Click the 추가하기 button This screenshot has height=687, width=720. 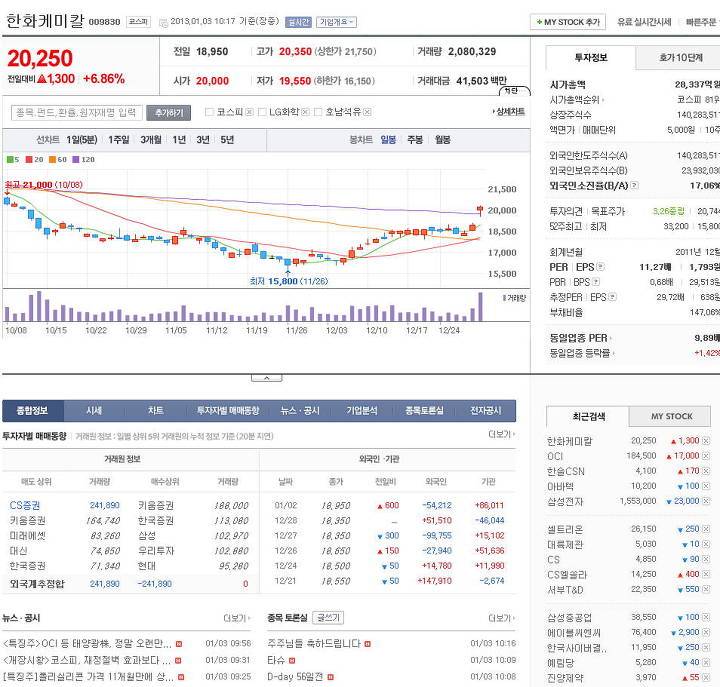169,113
